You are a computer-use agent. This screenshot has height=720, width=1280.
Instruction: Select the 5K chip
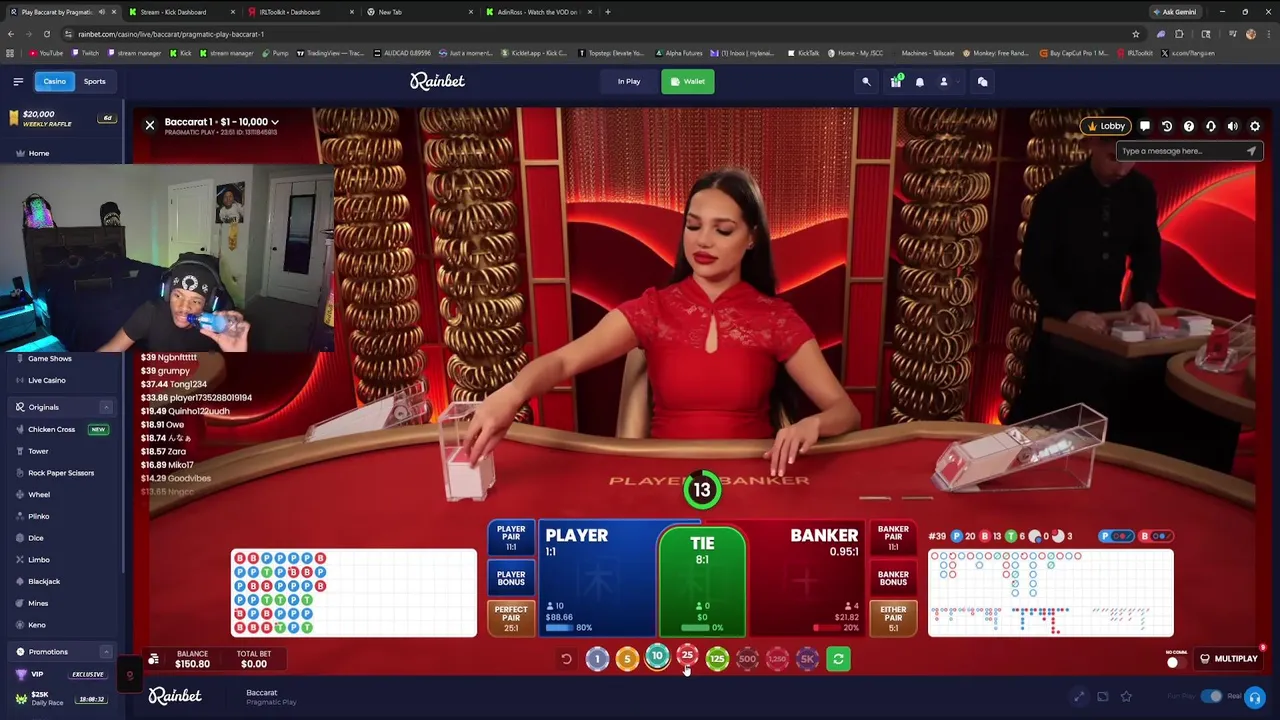(x=807, y=658)
